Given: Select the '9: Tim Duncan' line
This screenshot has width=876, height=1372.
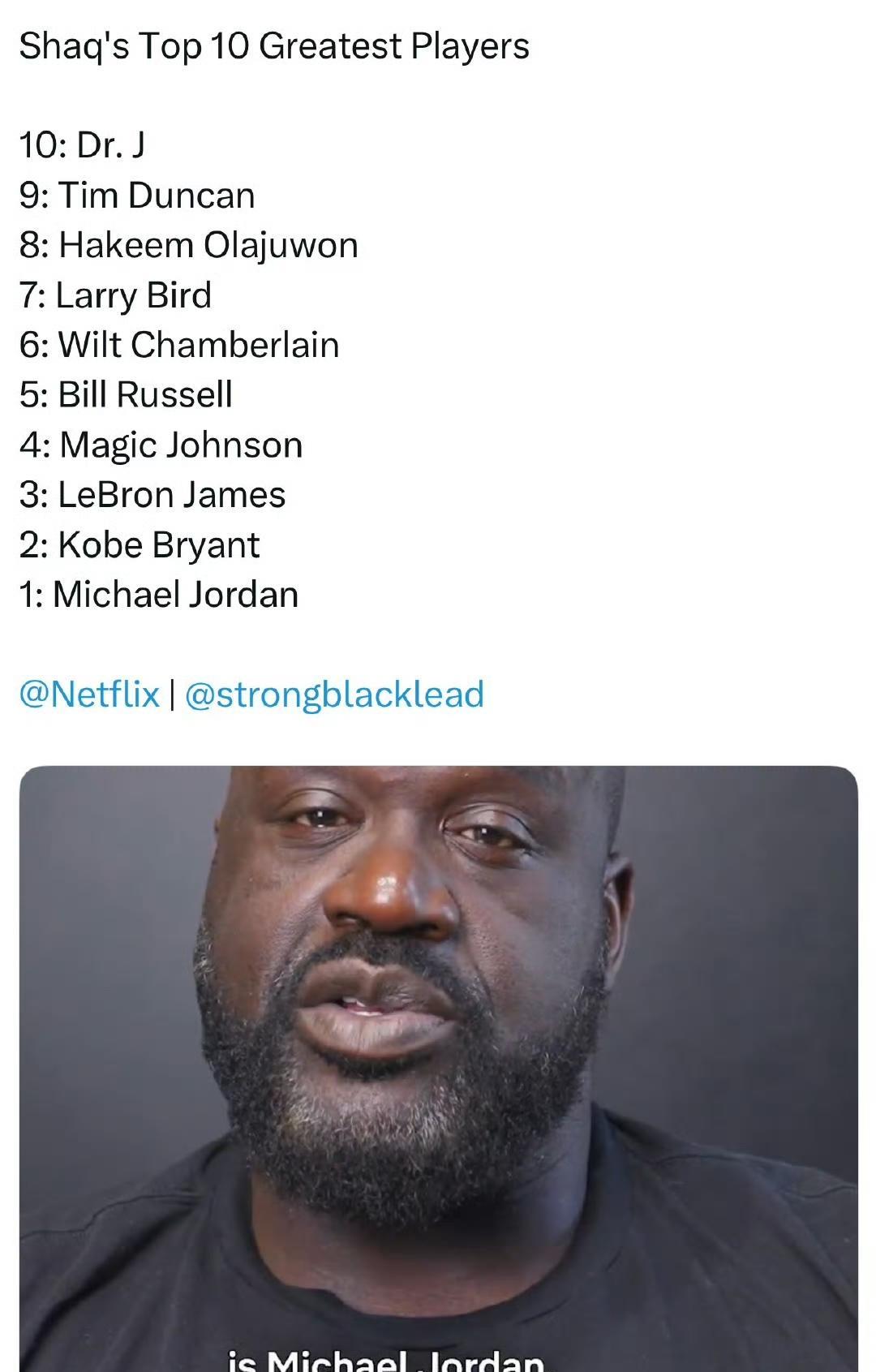Looking at the screenshot, I should pos(137,196).
